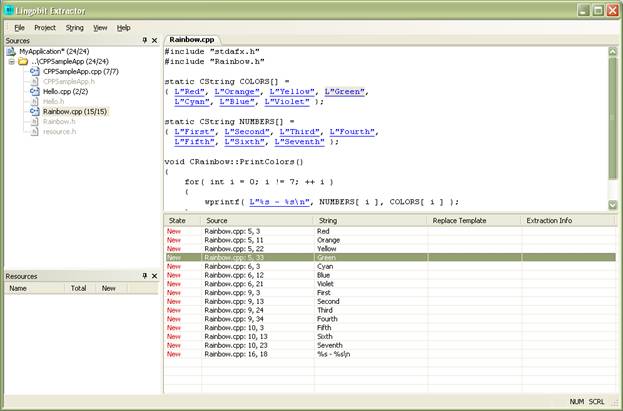Click the Name column in Resources

[34, 288]
